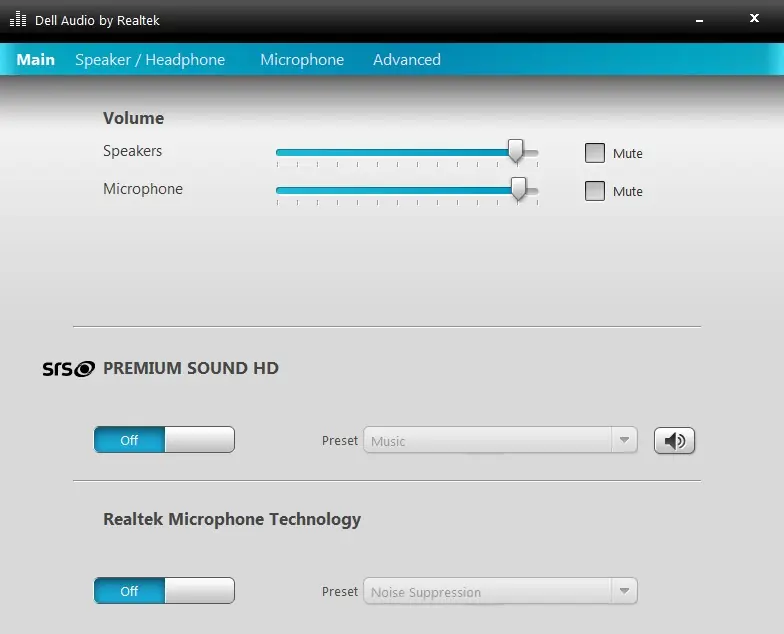The height and width of the screenshot is (634, 784).
Task: Click the Dell Audio equalizer icon in title bar
Action: tap(18, 20)
